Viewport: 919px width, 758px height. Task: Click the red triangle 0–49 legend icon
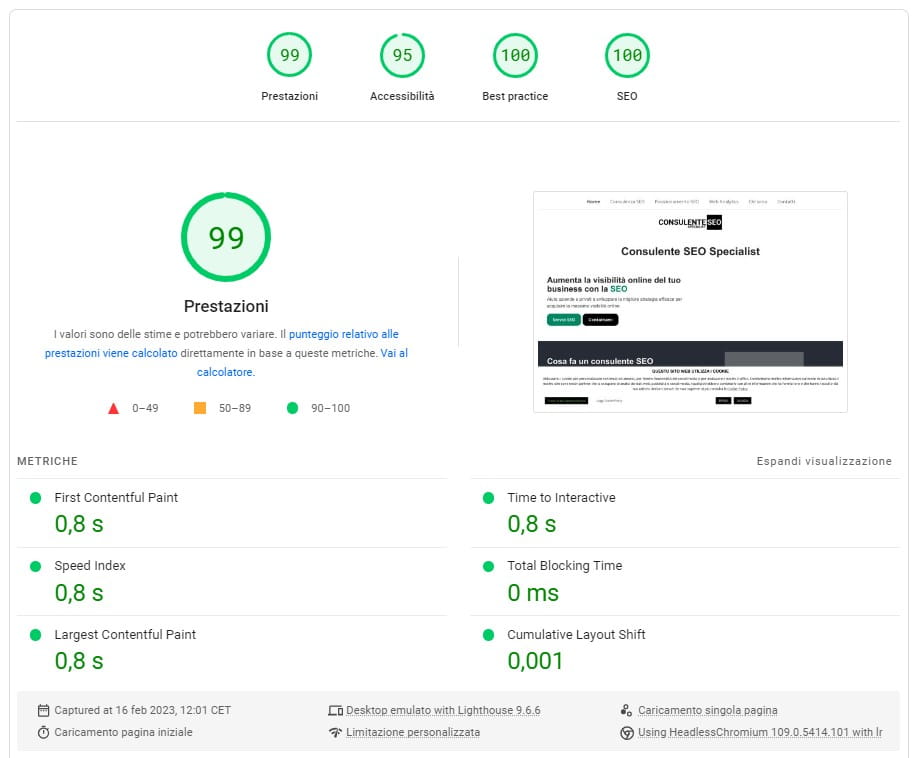click(x=114, y=408)
